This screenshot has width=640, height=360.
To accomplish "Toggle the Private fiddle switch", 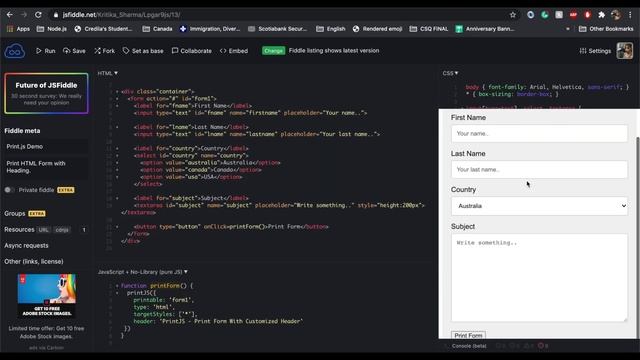I will click(9, 190).
